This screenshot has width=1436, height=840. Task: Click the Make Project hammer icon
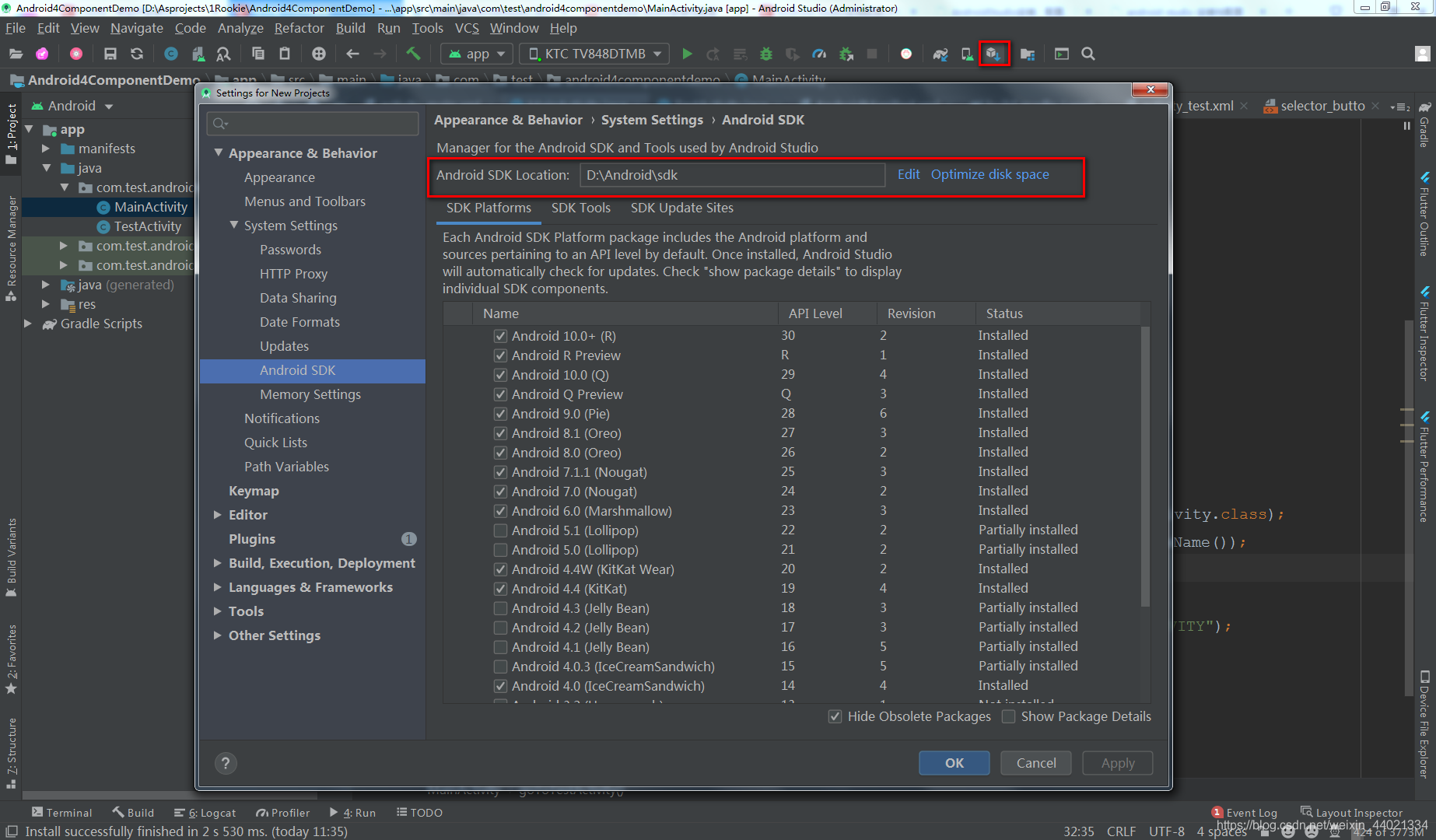pyautogui.click(x=413, y=54)
